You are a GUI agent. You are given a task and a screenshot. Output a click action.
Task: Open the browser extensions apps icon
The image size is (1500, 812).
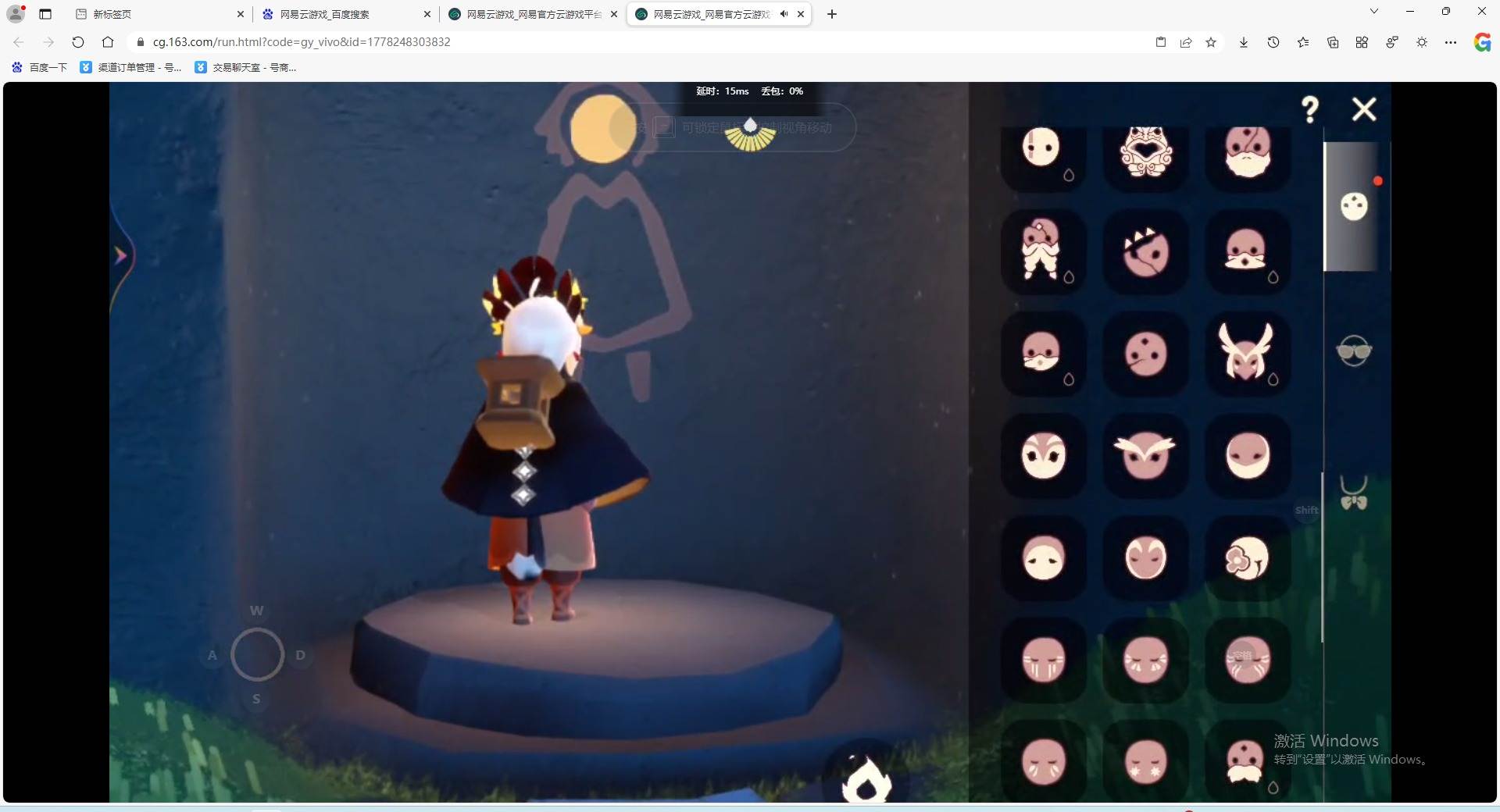tap(1362, 42)
